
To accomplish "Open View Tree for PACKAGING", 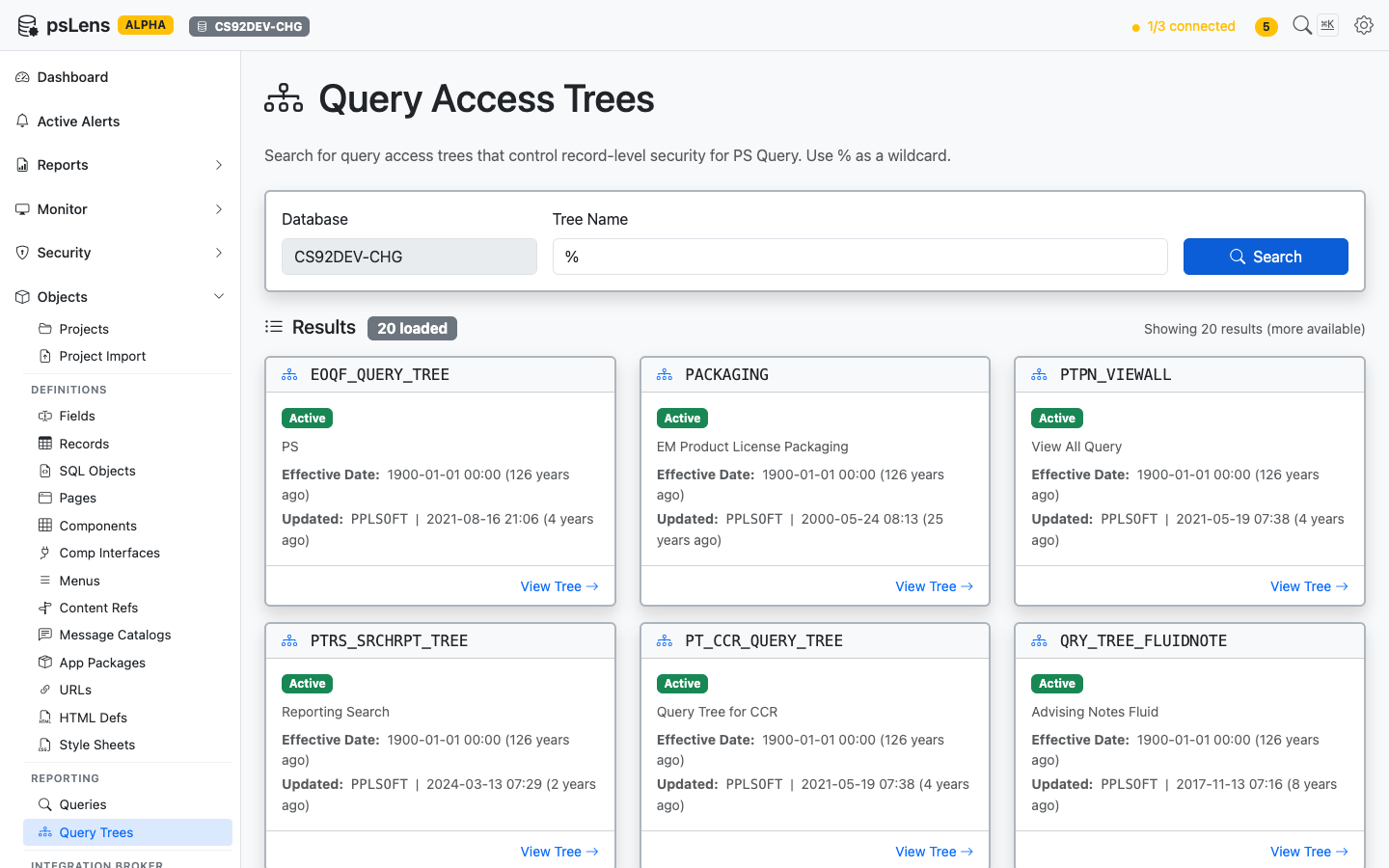I will click(x=934, y=586).
